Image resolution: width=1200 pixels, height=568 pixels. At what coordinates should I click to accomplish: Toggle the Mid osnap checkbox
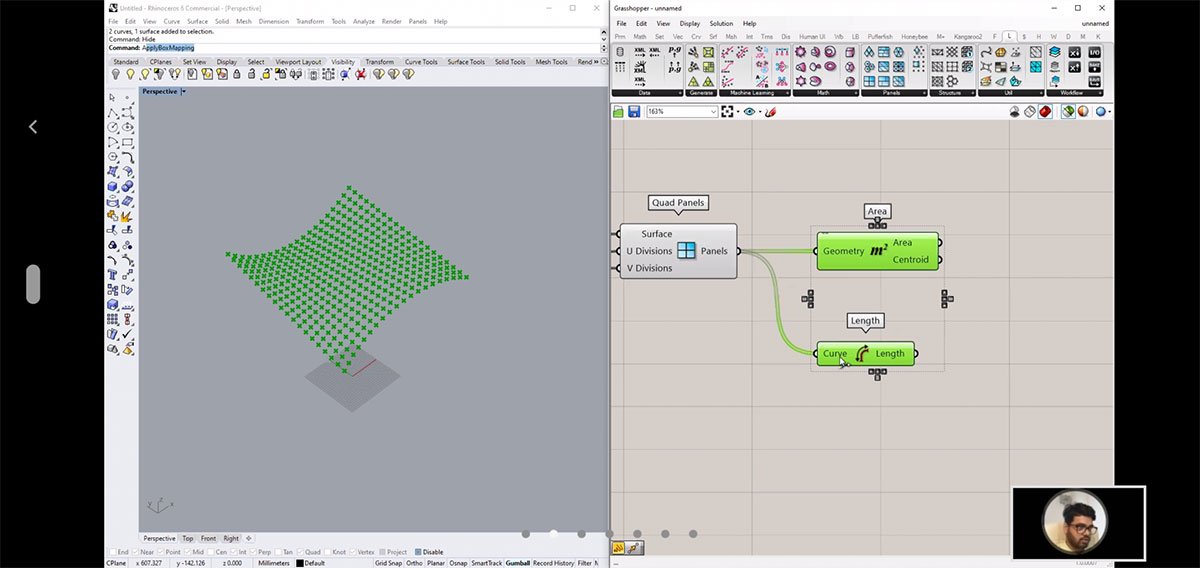[x=188, y=552]
